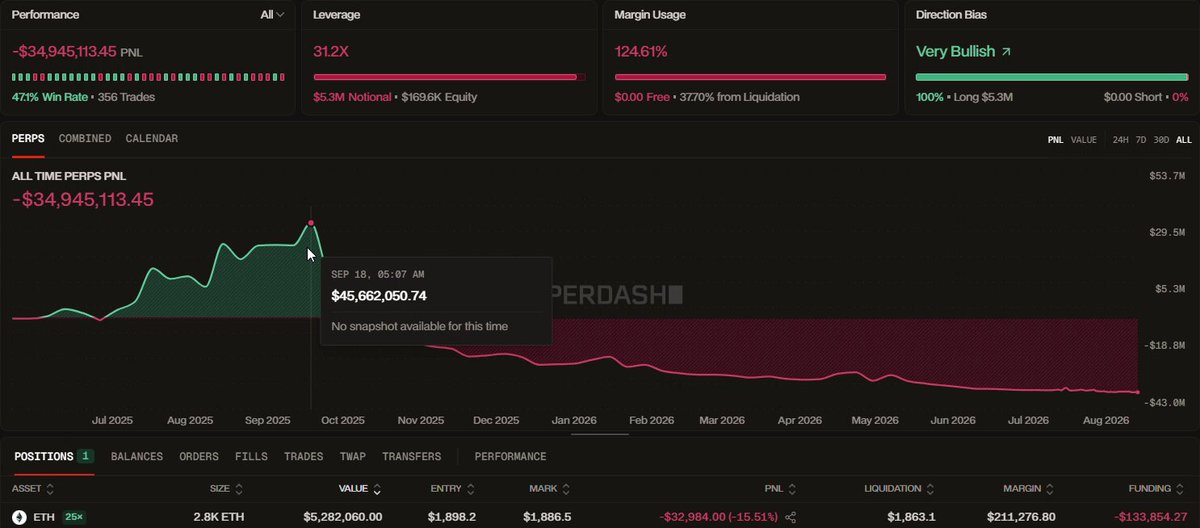The width and height of the screenshot is (1200, 528).
Task: Click the '-$32,984.00 (-15.51%)' PNL cell
Action: click(718, 517)
